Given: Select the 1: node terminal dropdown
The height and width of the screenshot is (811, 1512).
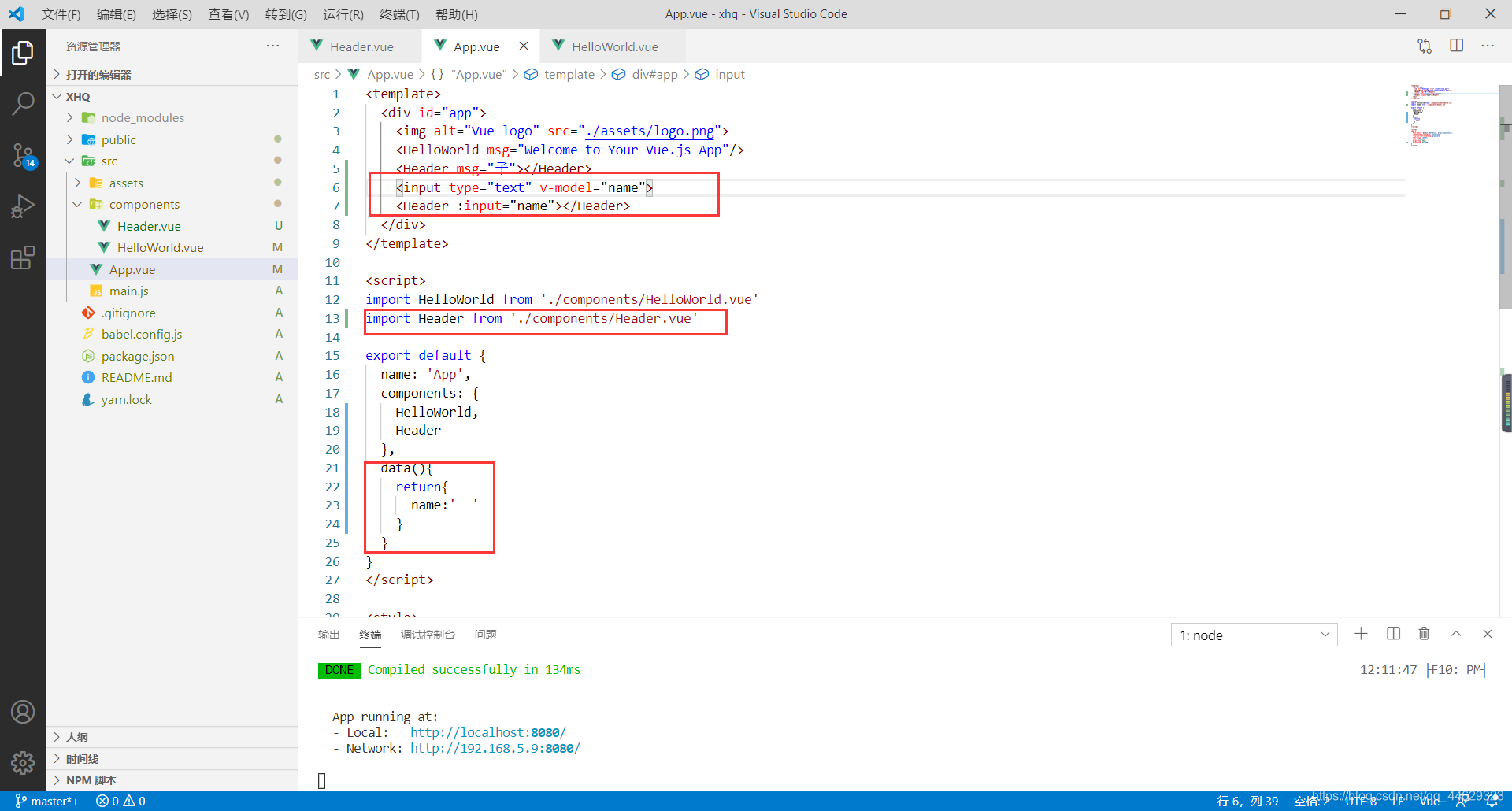Looking at the screenshot, I should (x=1254, y=635).
